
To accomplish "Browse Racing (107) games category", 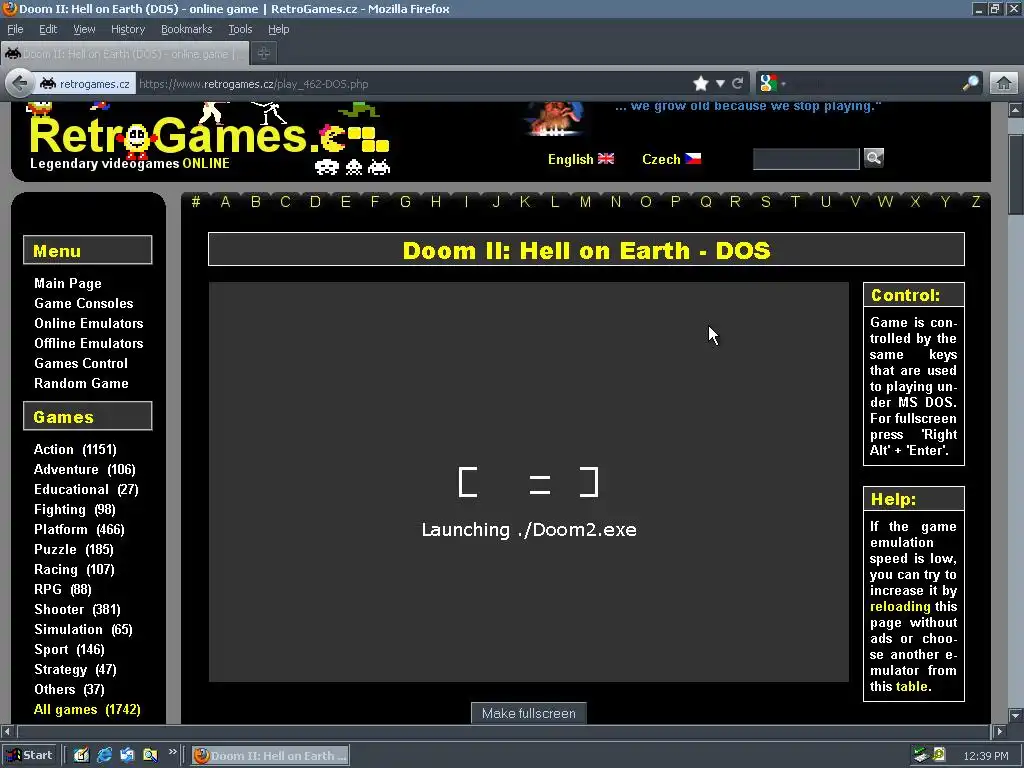I will (74, 569).
